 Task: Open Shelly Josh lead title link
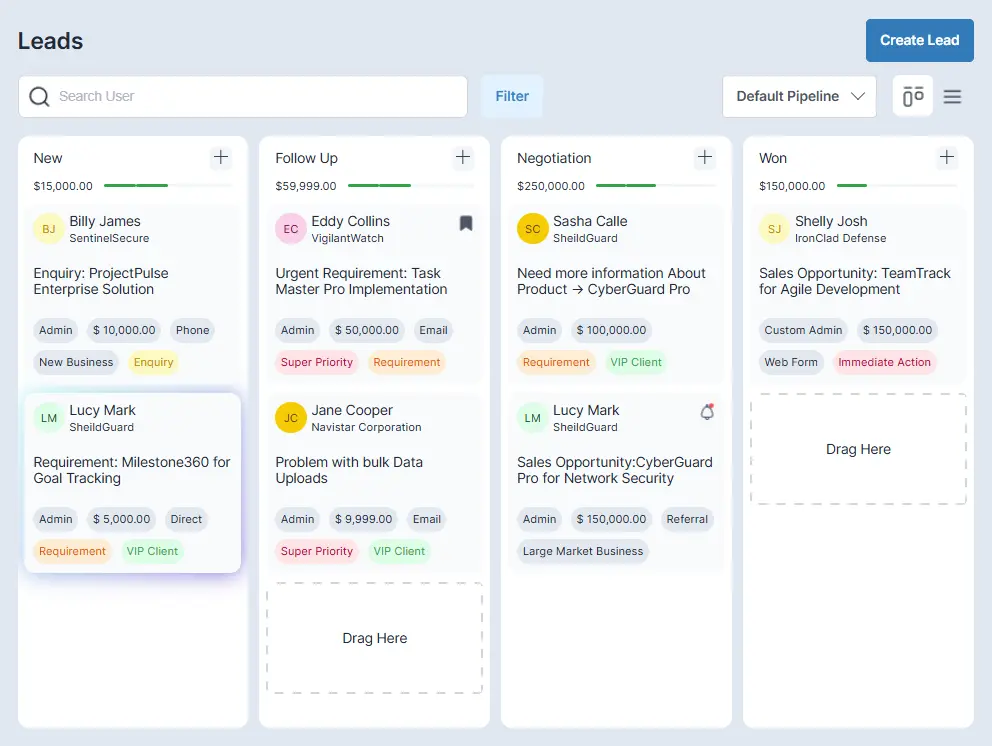pyautogui.click(x=854, y=281)
